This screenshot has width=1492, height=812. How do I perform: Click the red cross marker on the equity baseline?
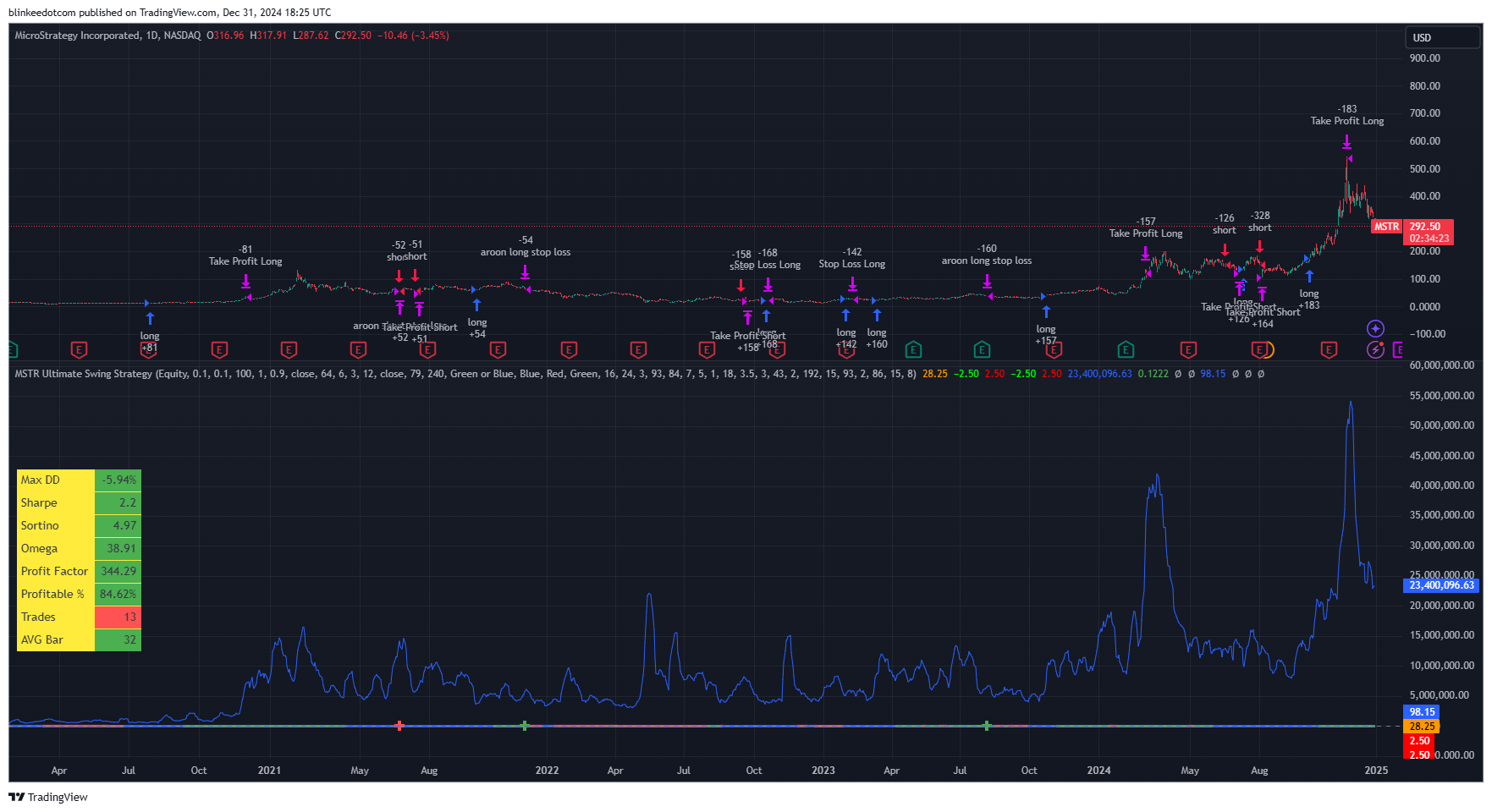(399, 726)
